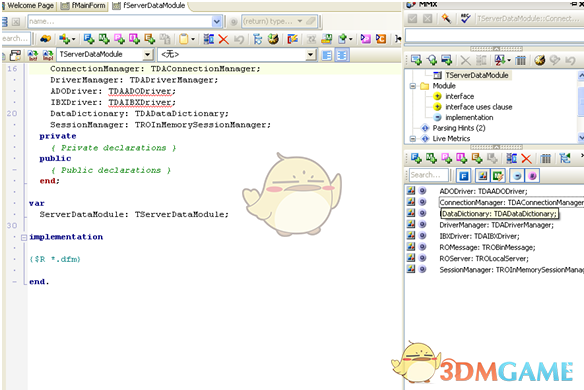Click the Add Field (F) icon in editor toolbar
The image size is (584, 390).
pyautogui.click(x=89, y=38)
